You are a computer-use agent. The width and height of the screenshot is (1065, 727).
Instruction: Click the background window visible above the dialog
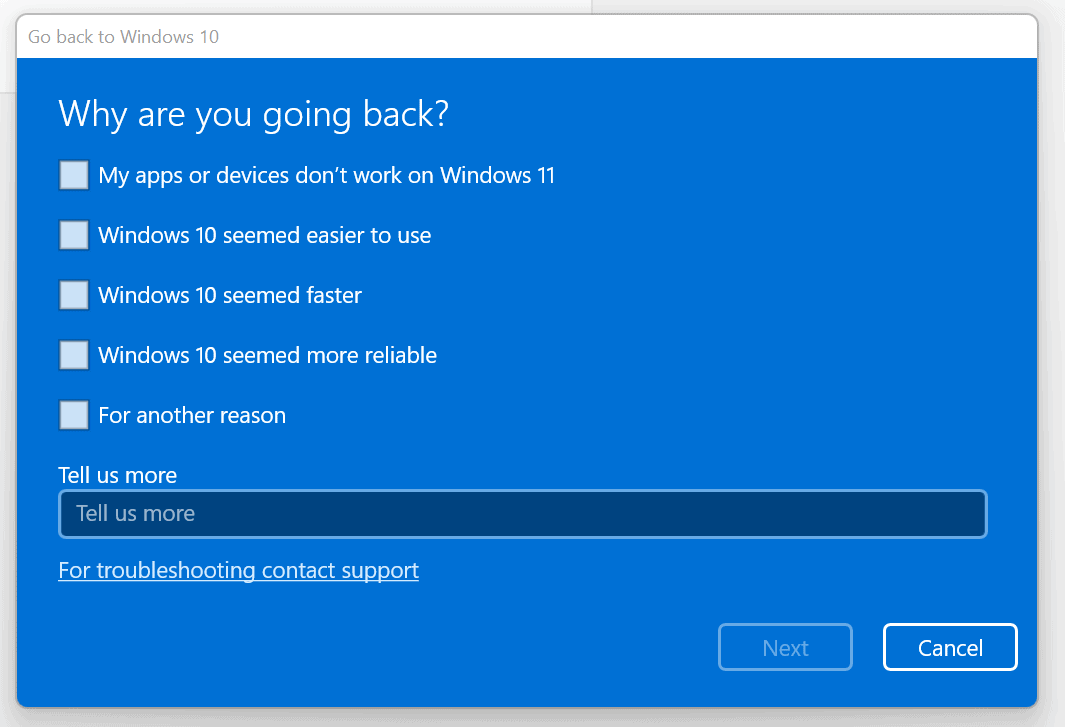pos(300,8)
